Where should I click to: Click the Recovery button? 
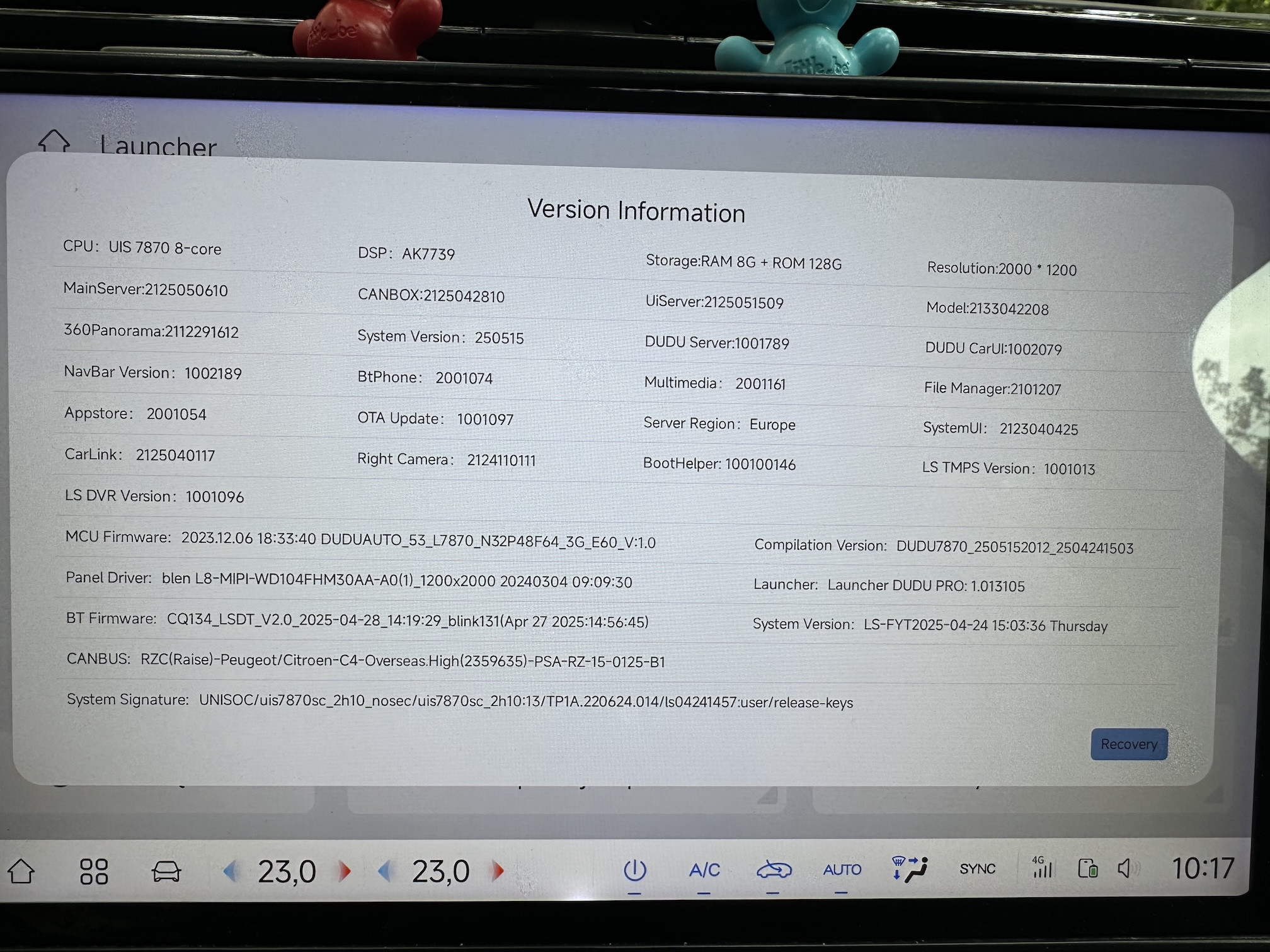[x=1129, y=744]
